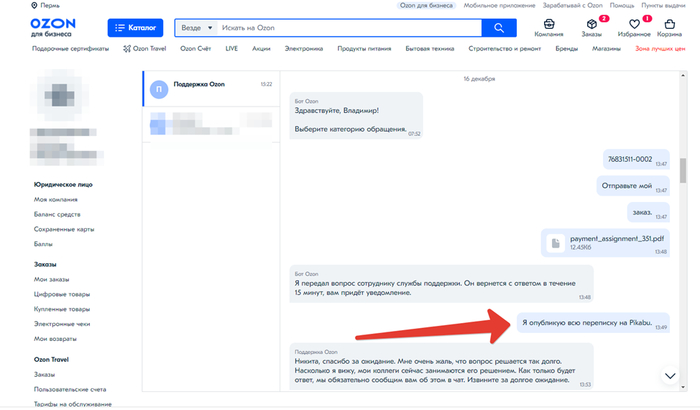Focus the Искать на Ozon search field
This screenshot has width=700, height=410.
click(349, 28)
